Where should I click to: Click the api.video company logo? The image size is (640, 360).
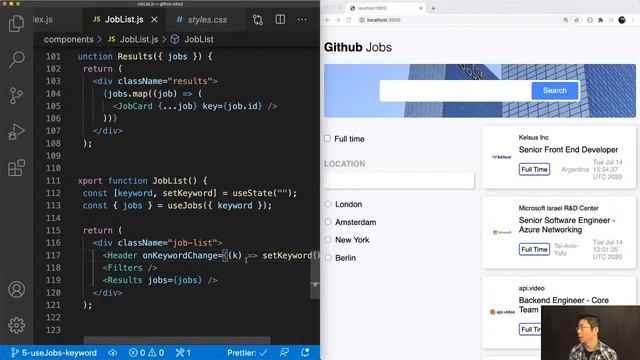click(502, 312)
